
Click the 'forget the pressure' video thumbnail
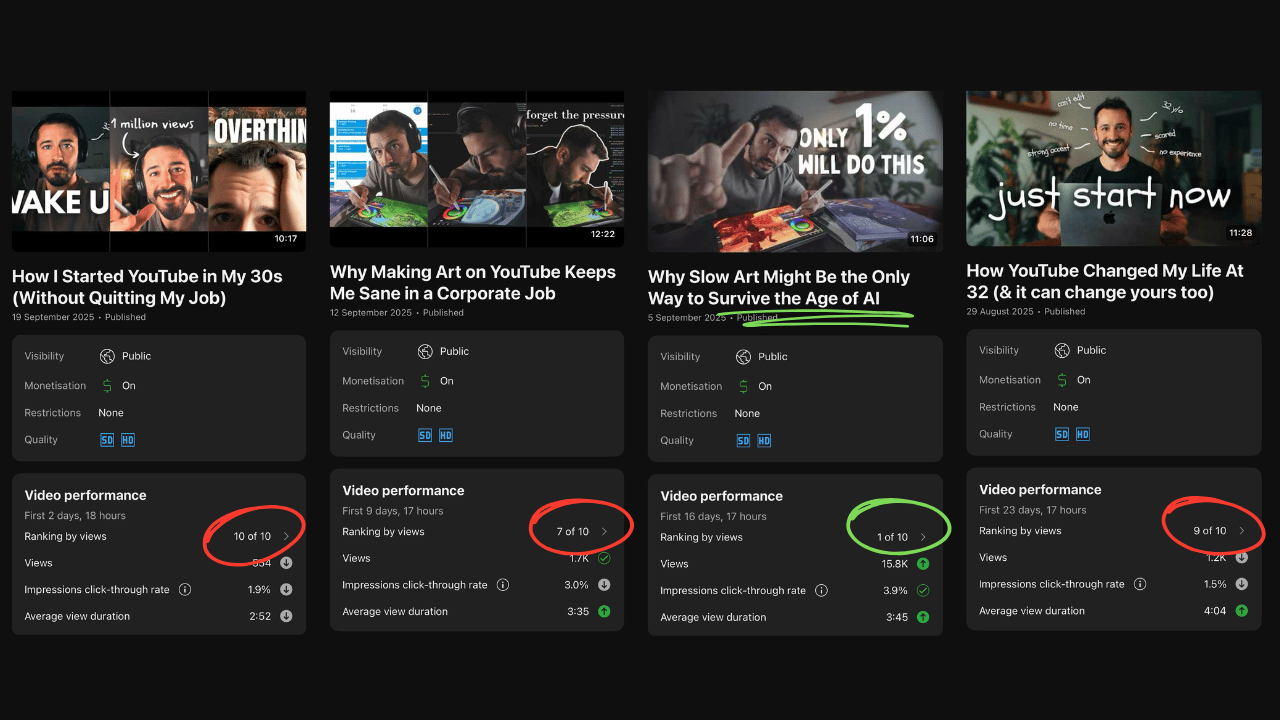point(476,169)
